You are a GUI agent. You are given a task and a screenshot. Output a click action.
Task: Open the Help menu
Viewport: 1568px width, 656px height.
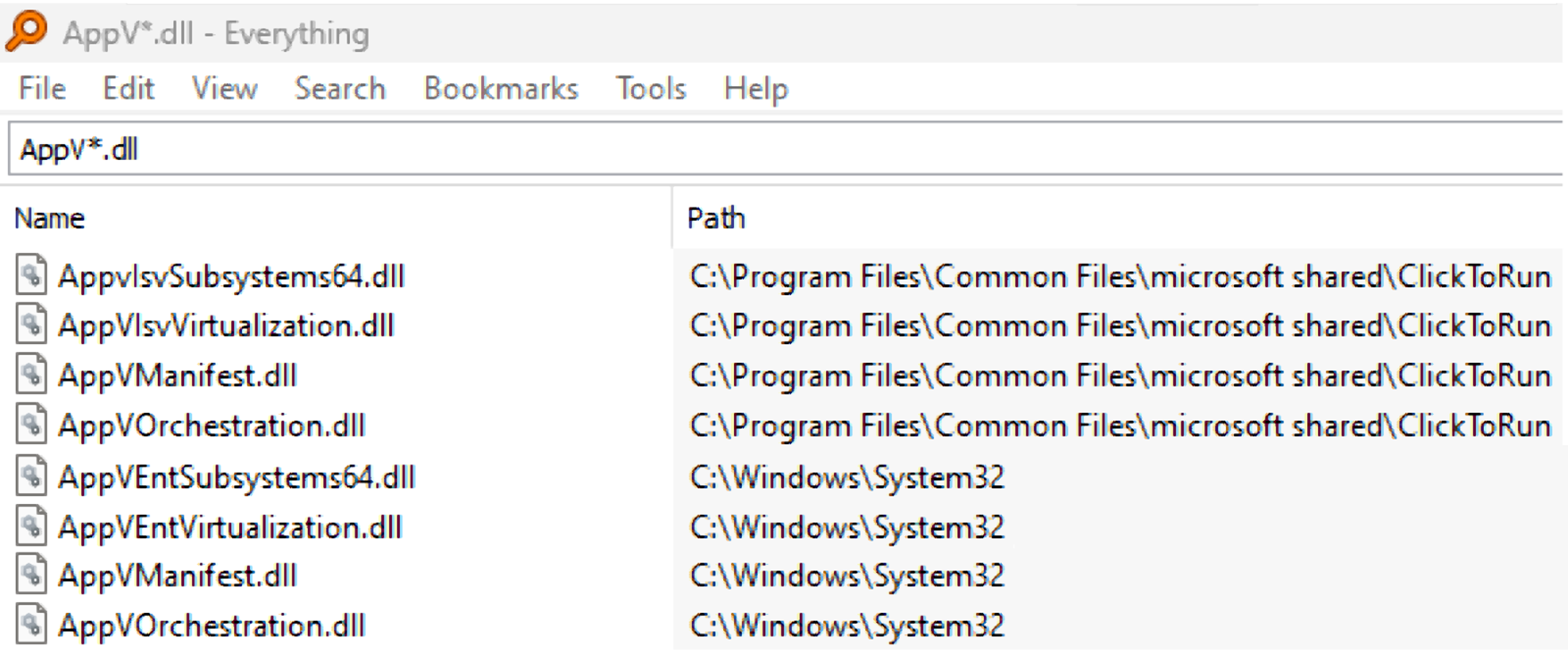coord(755,88)
